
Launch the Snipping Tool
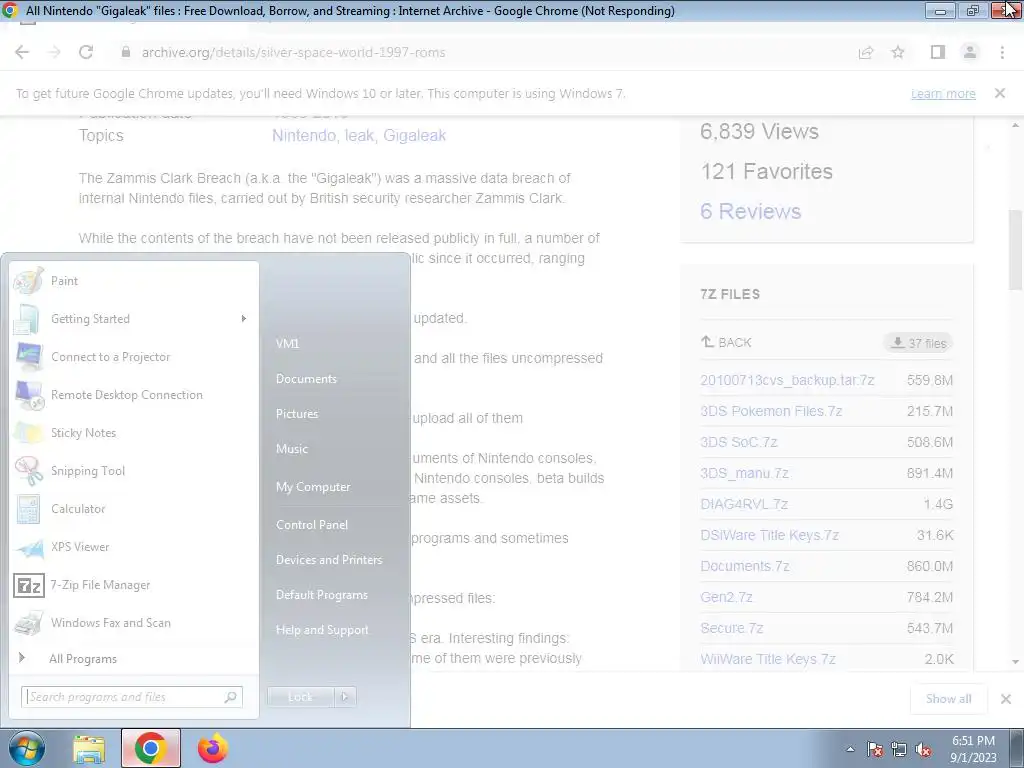135,471
